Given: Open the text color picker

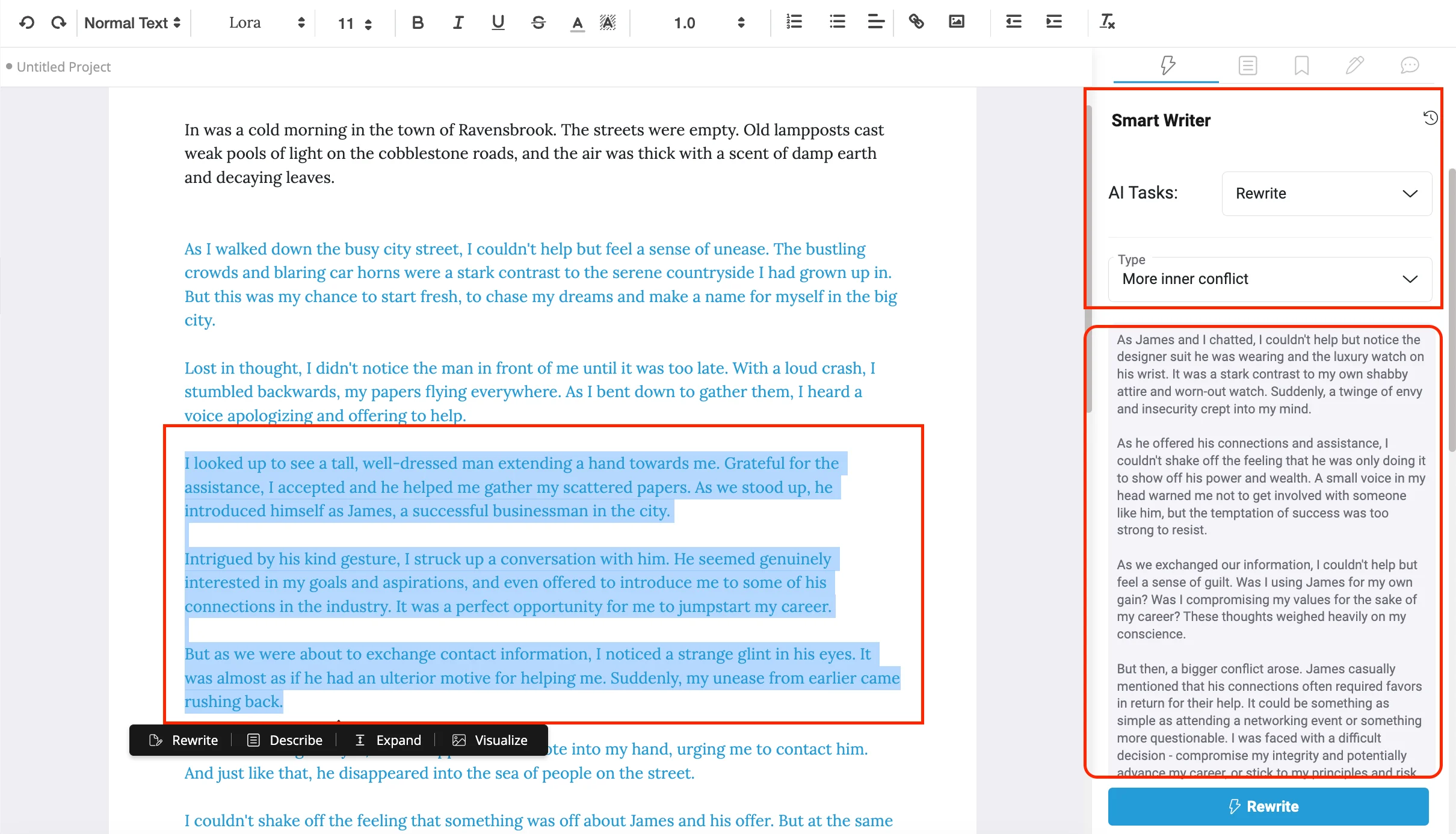Looking at the screenshot, I should coord(577,23).
